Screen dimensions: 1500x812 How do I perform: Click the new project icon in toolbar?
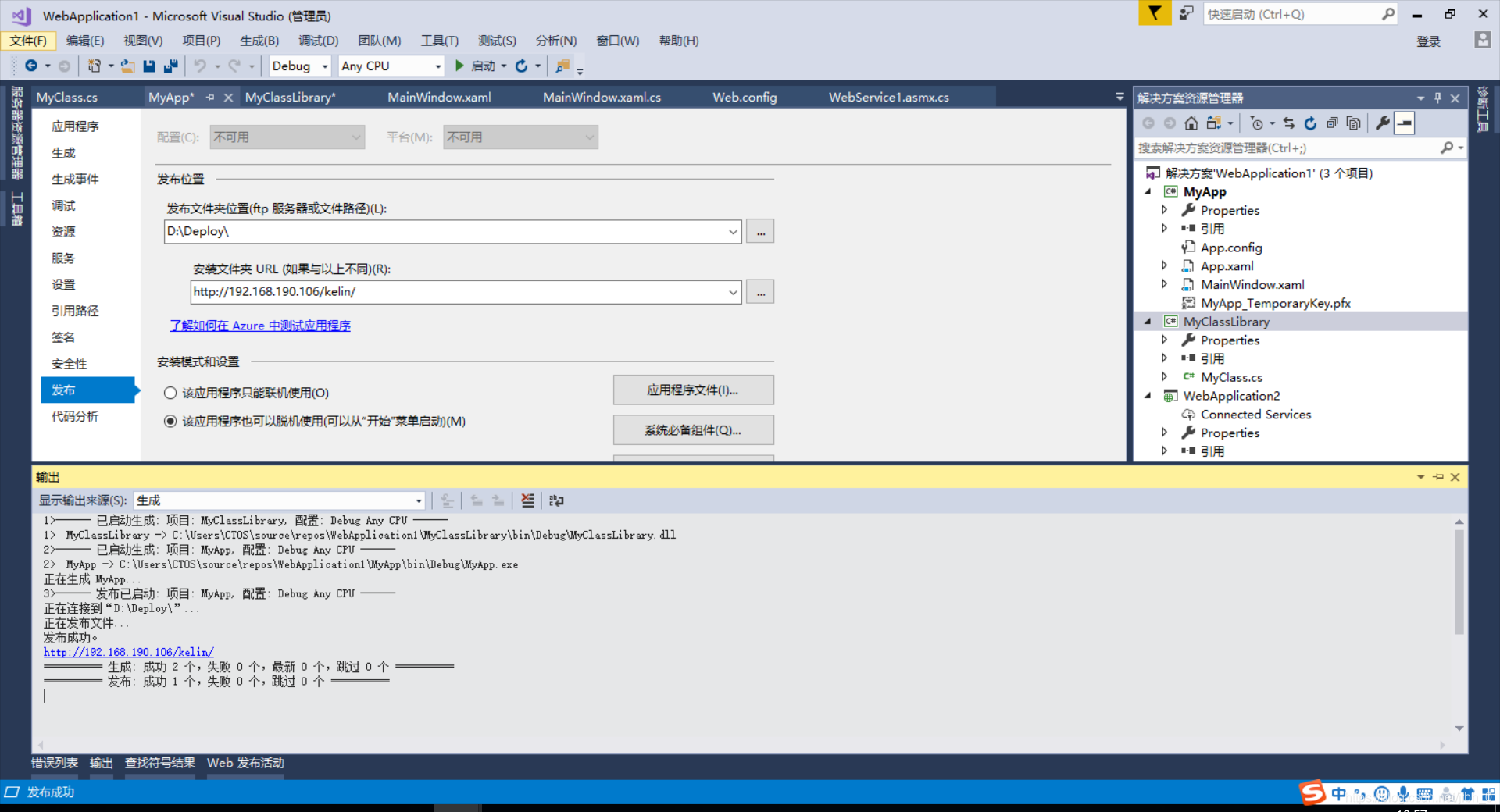click(x=94, y=66)
